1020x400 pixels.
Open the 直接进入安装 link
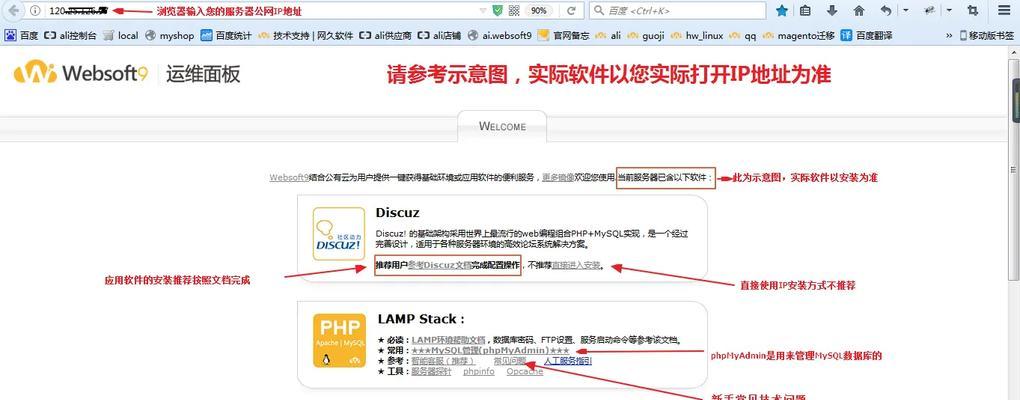click(576, 265)
